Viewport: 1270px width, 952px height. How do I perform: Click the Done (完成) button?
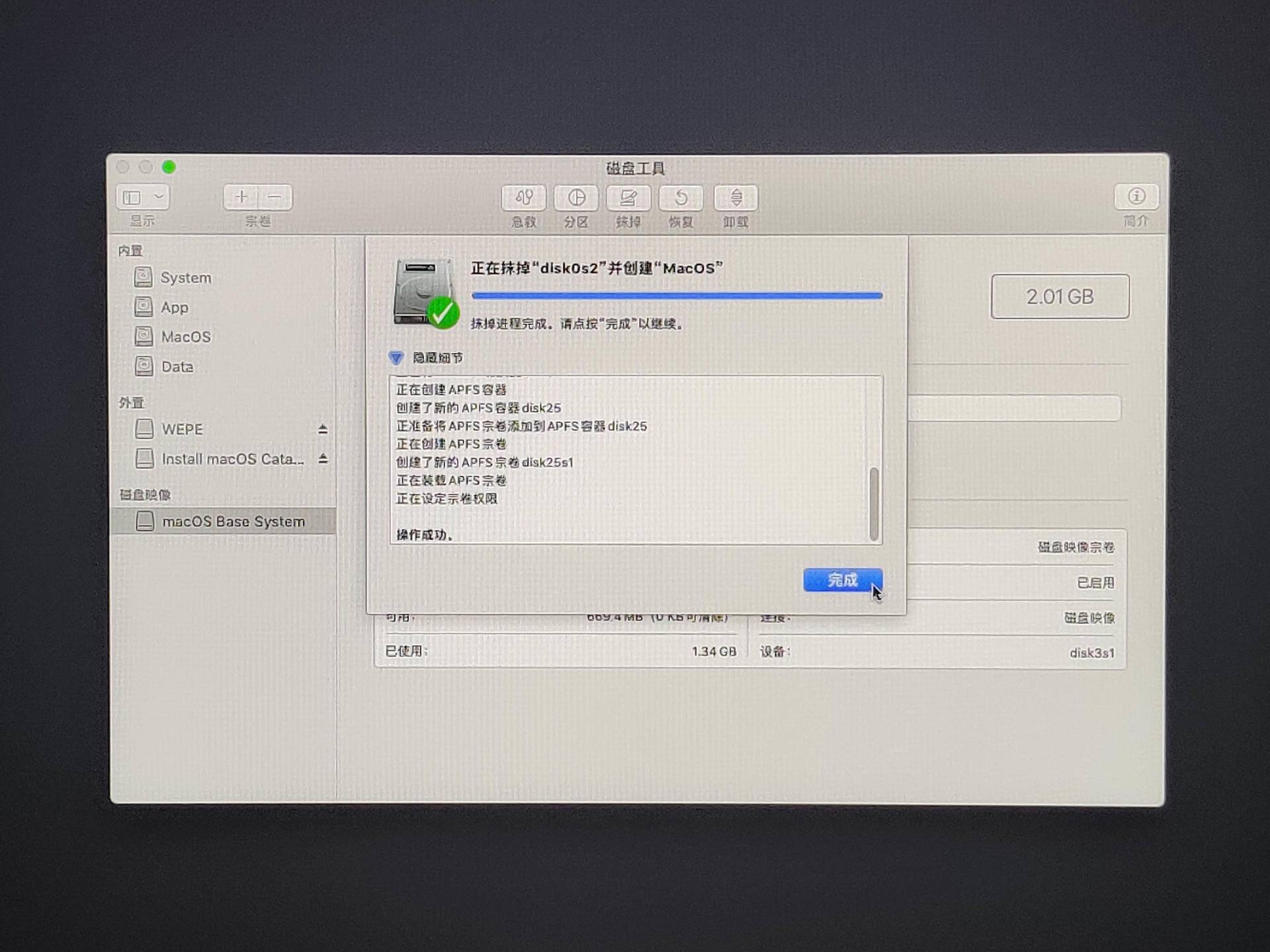coord(843,580)
